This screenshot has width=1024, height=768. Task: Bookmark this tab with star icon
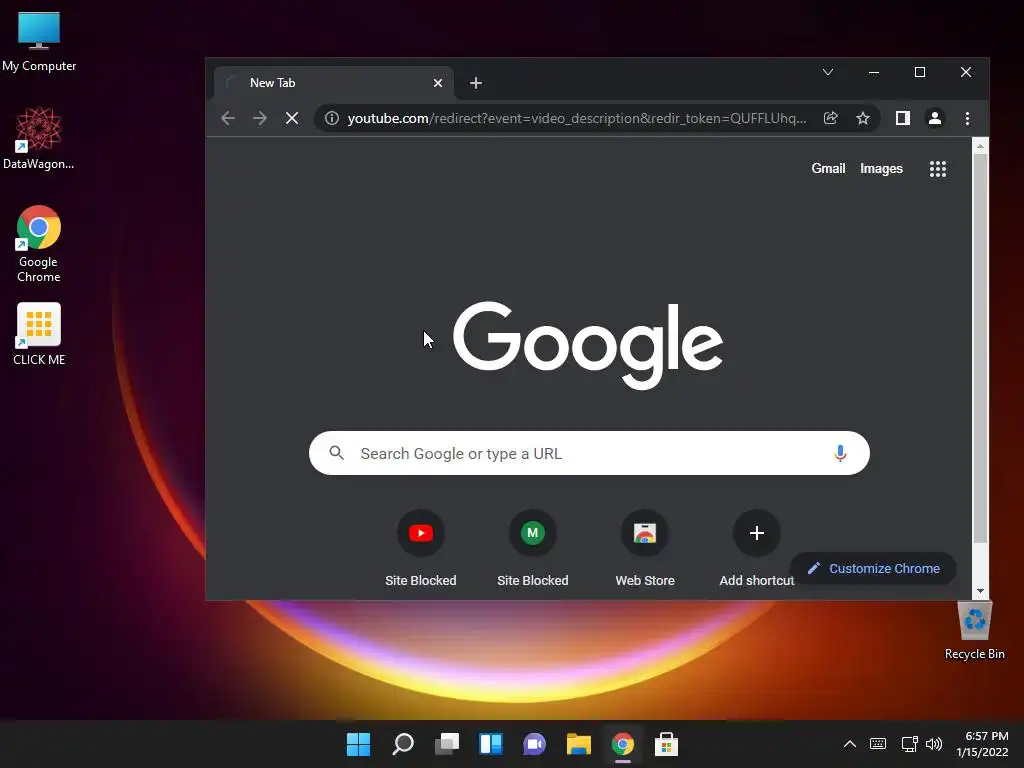(863, 118)
